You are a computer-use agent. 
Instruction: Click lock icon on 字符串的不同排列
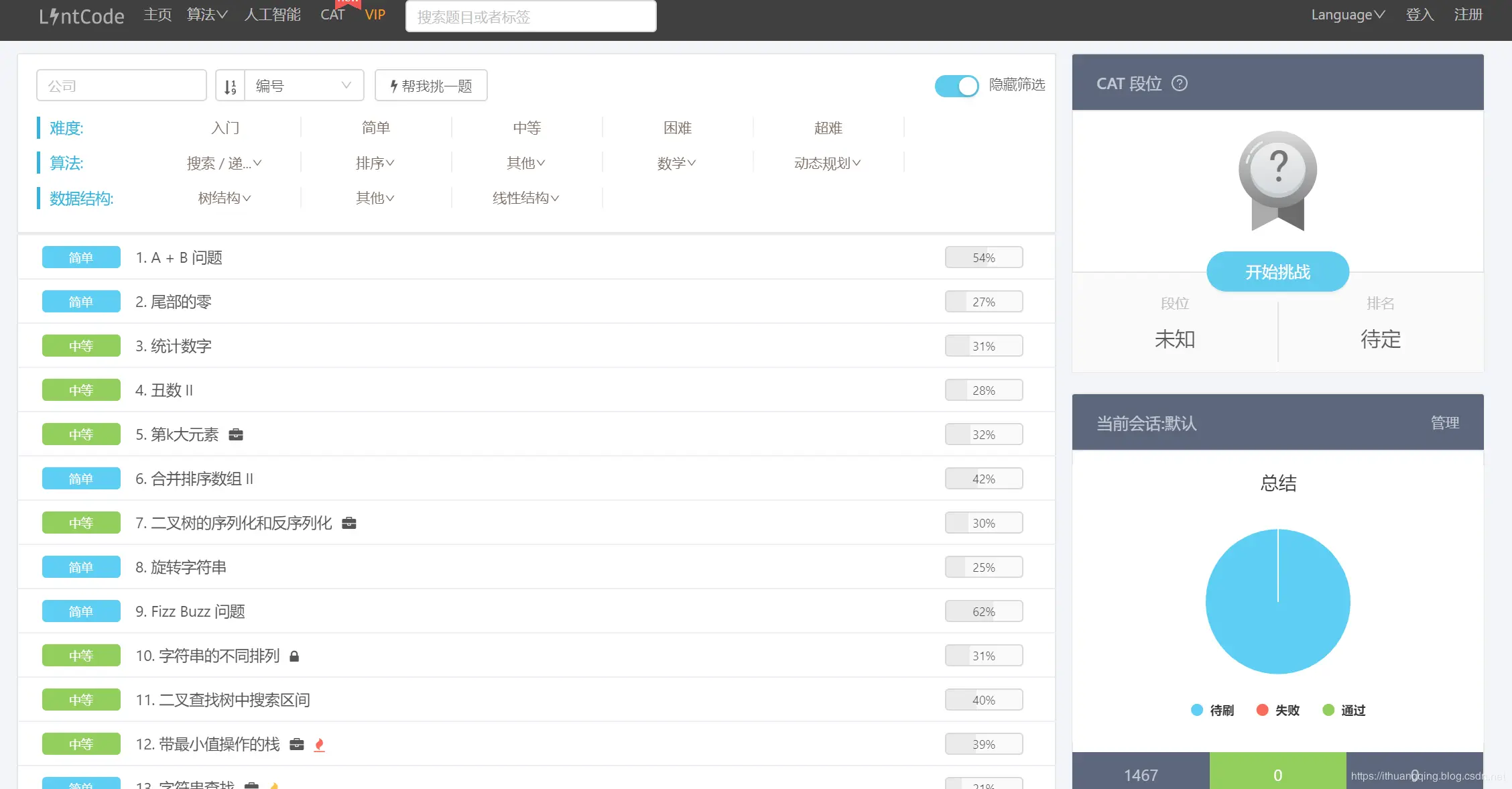pos(294,656)
